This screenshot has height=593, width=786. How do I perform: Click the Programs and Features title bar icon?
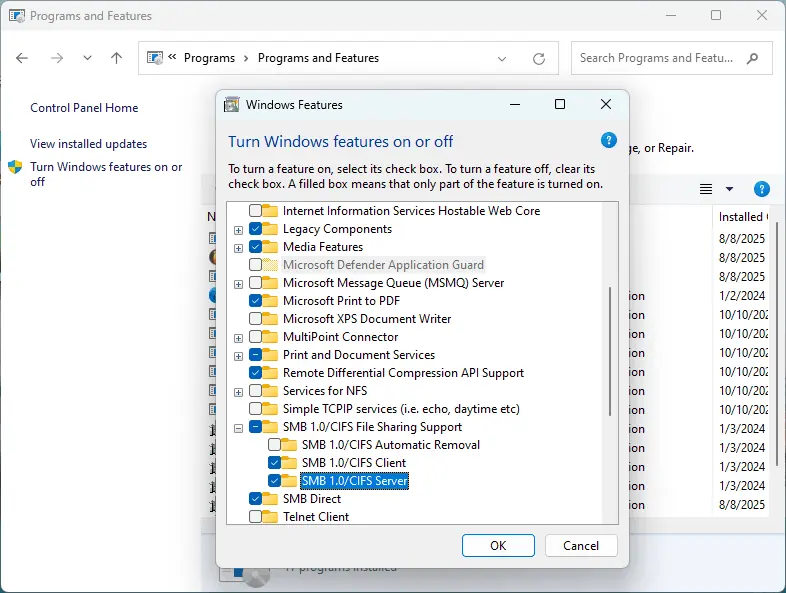click(17, 16)
